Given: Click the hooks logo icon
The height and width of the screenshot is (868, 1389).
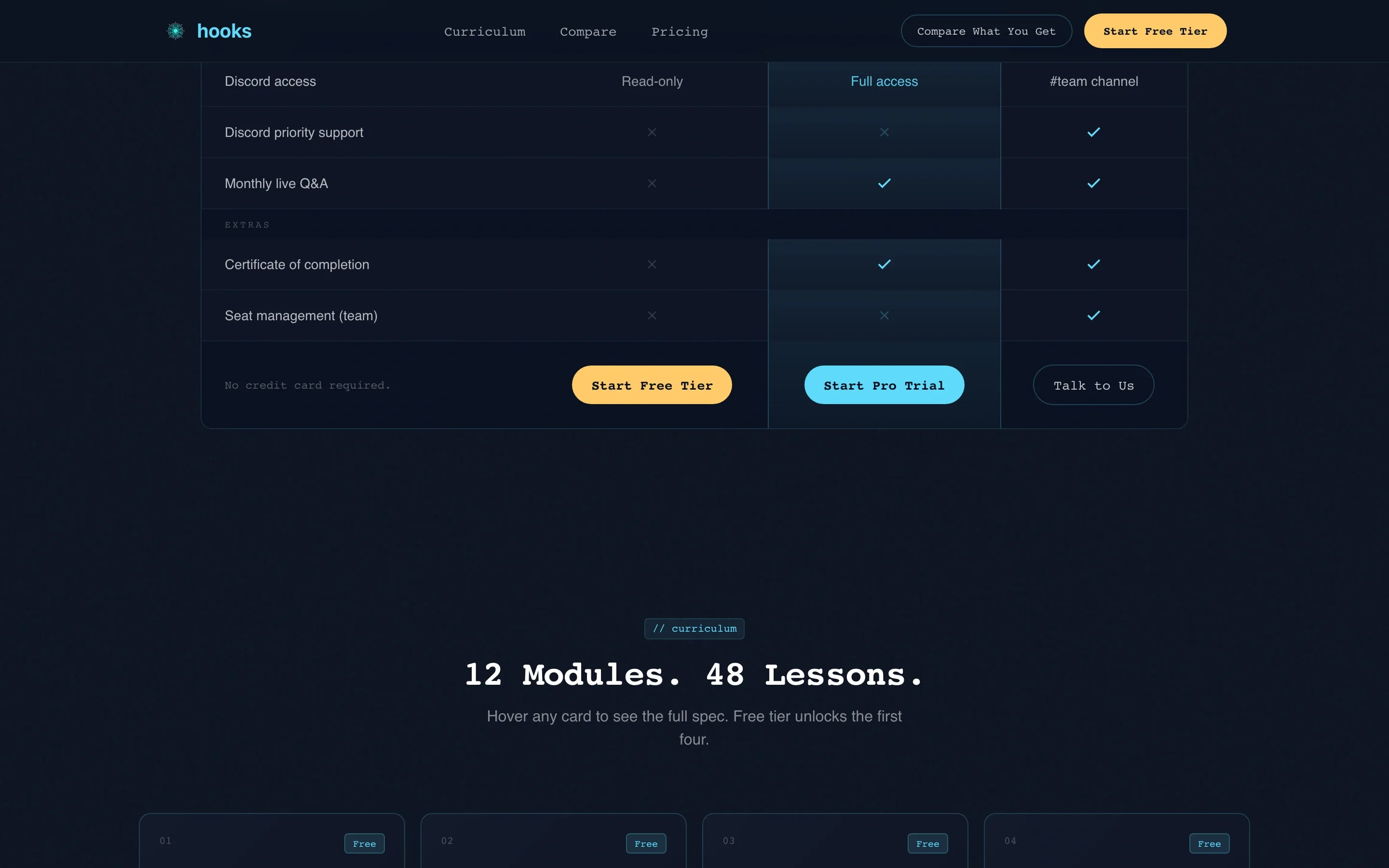Looking at the screenshot, I should tap(175, 31).
